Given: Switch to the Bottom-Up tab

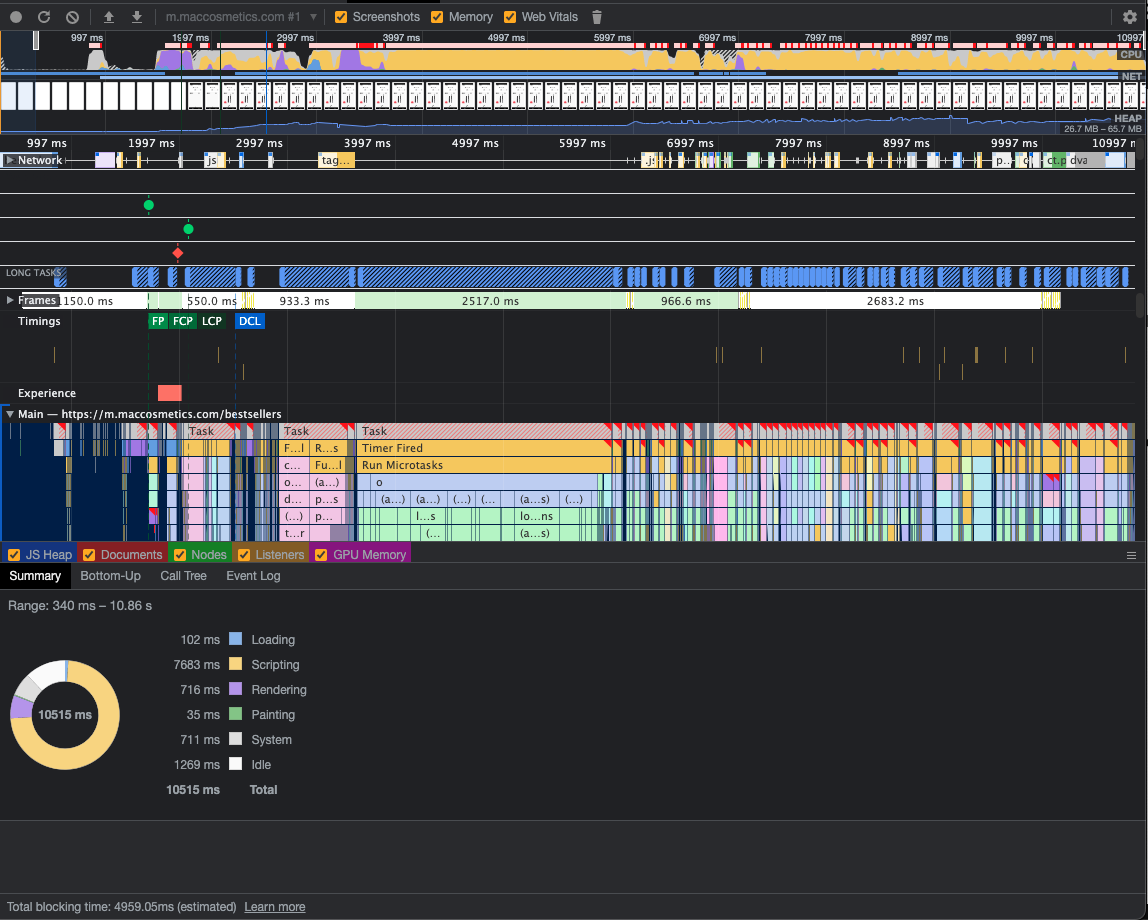Looking at the screenshot, I should [x=111, y=576].
